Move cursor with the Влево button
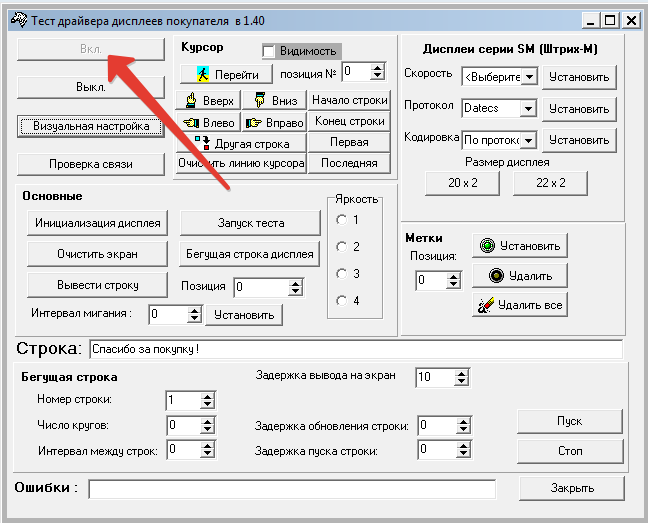Image resolution: width=648 pixels, height=523 pixels. coord(209,122)
